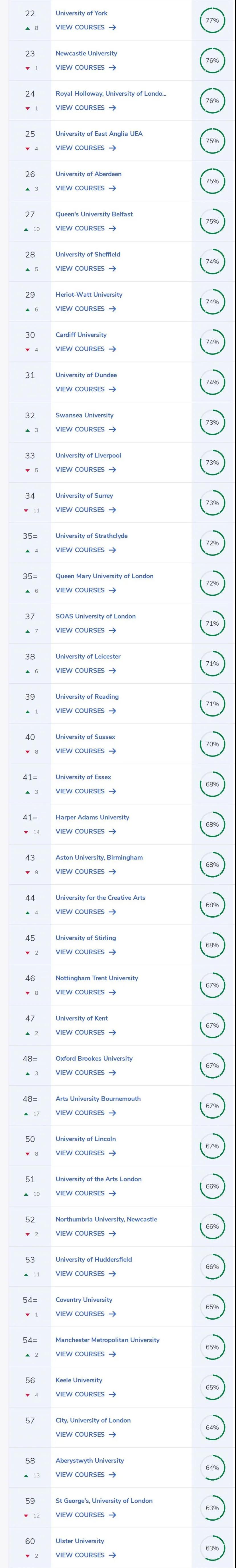Open the University of Sussex name link

coord(85,737)
